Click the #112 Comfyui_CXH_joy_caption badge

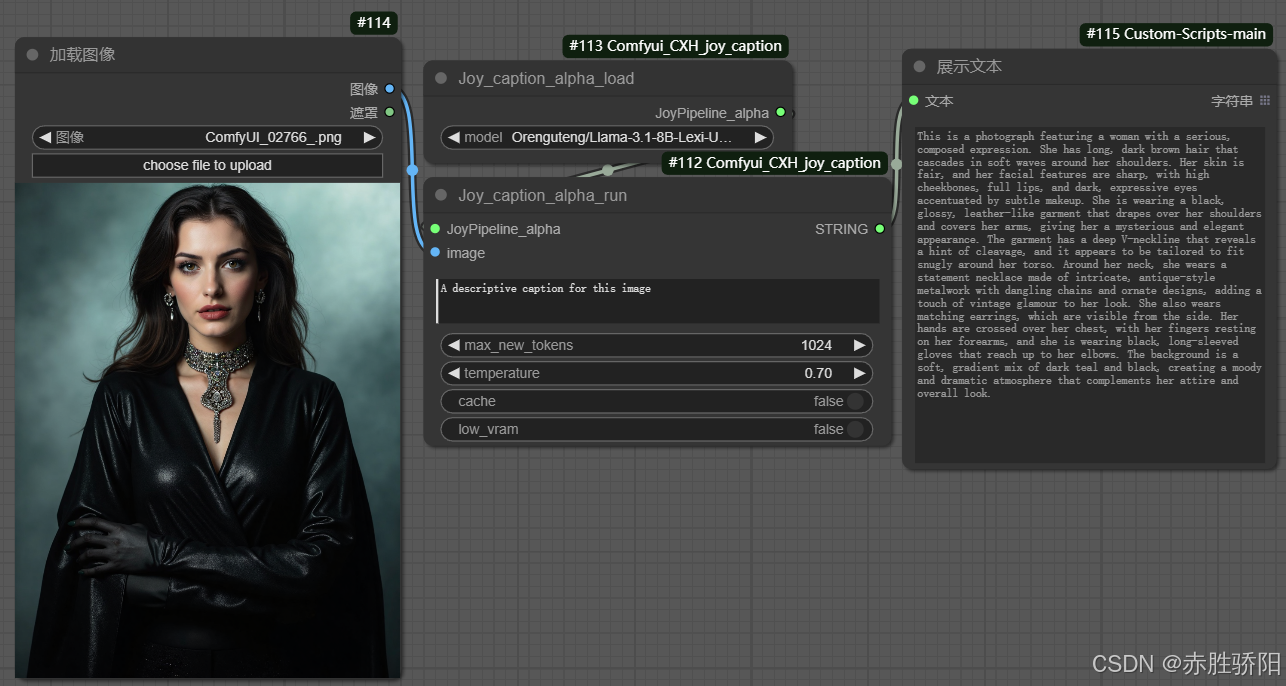[775, 163]
